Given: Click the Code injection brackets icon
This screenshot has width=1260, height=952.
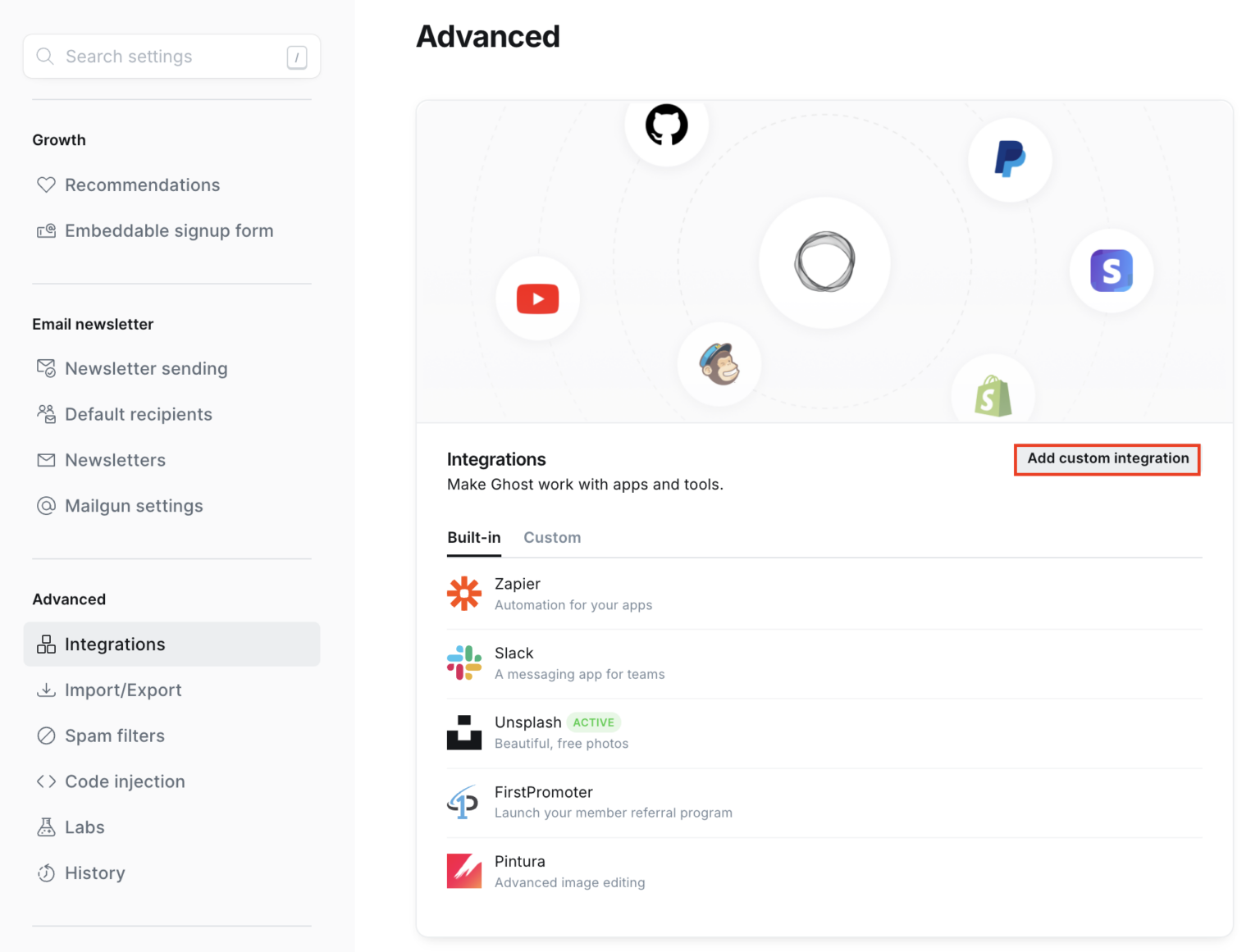Looking at the screenshot, I should [x=47, y=781].
